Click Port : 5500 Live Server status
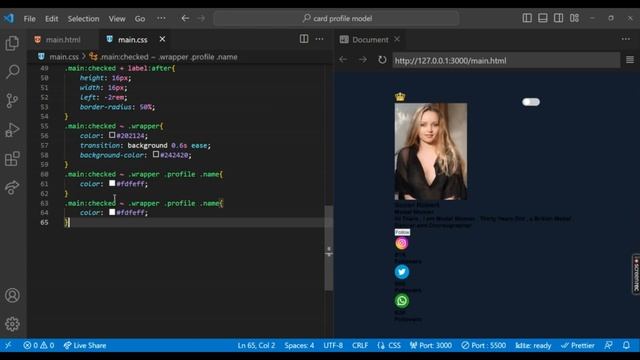The image size is (640, 360). pos(484,345)
